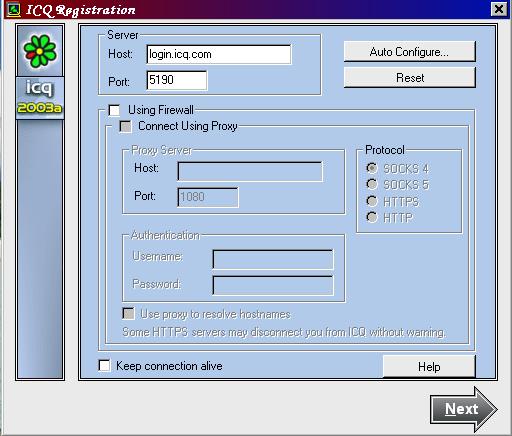Select the HTTPS protocol radio button
Image resolution: width=512 pixels, height=436 pixels.
coord(371,201)
